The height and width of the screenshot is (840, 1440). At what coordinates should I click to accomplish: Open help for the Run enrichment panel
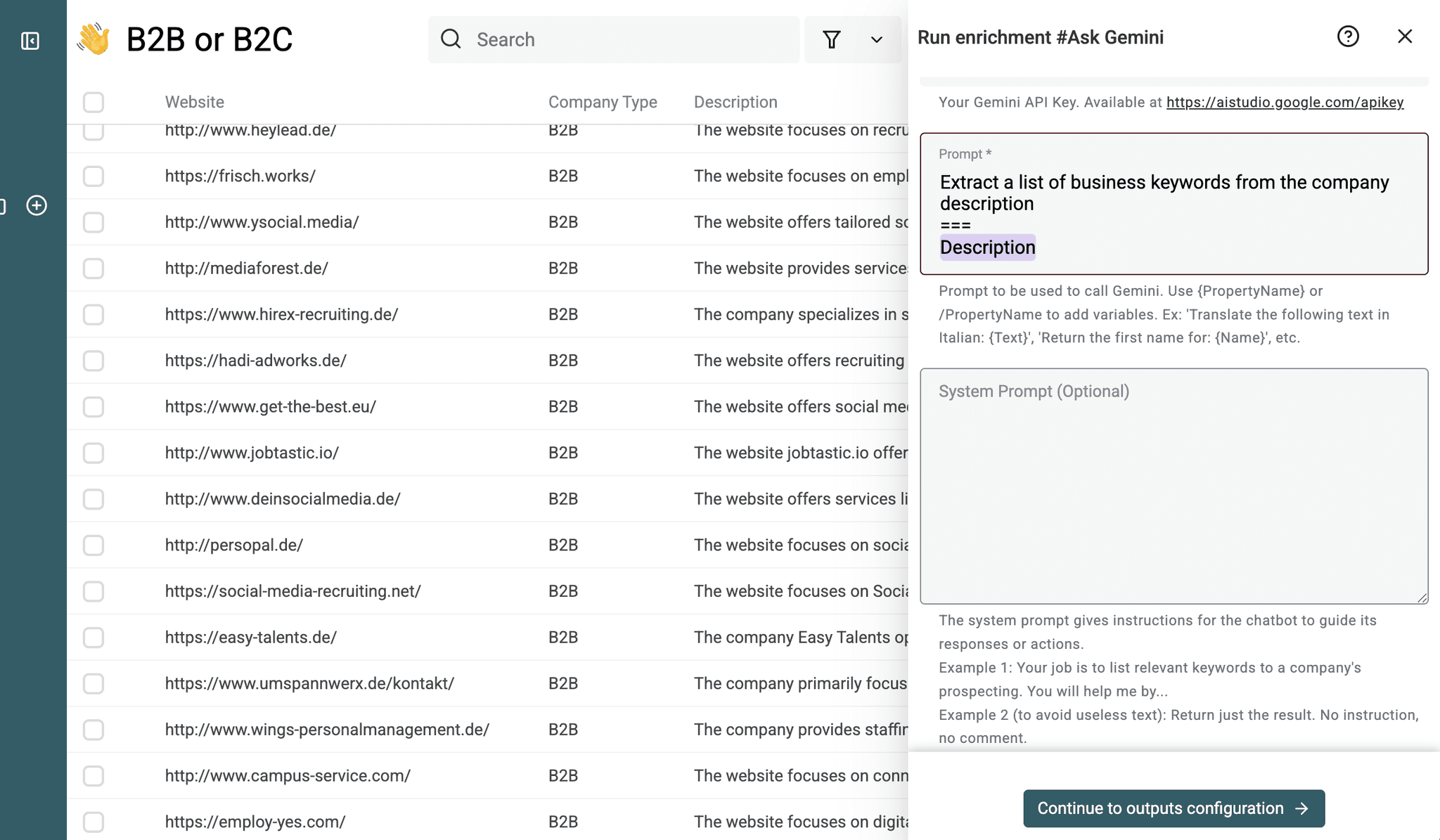[x=1347, y=37]
